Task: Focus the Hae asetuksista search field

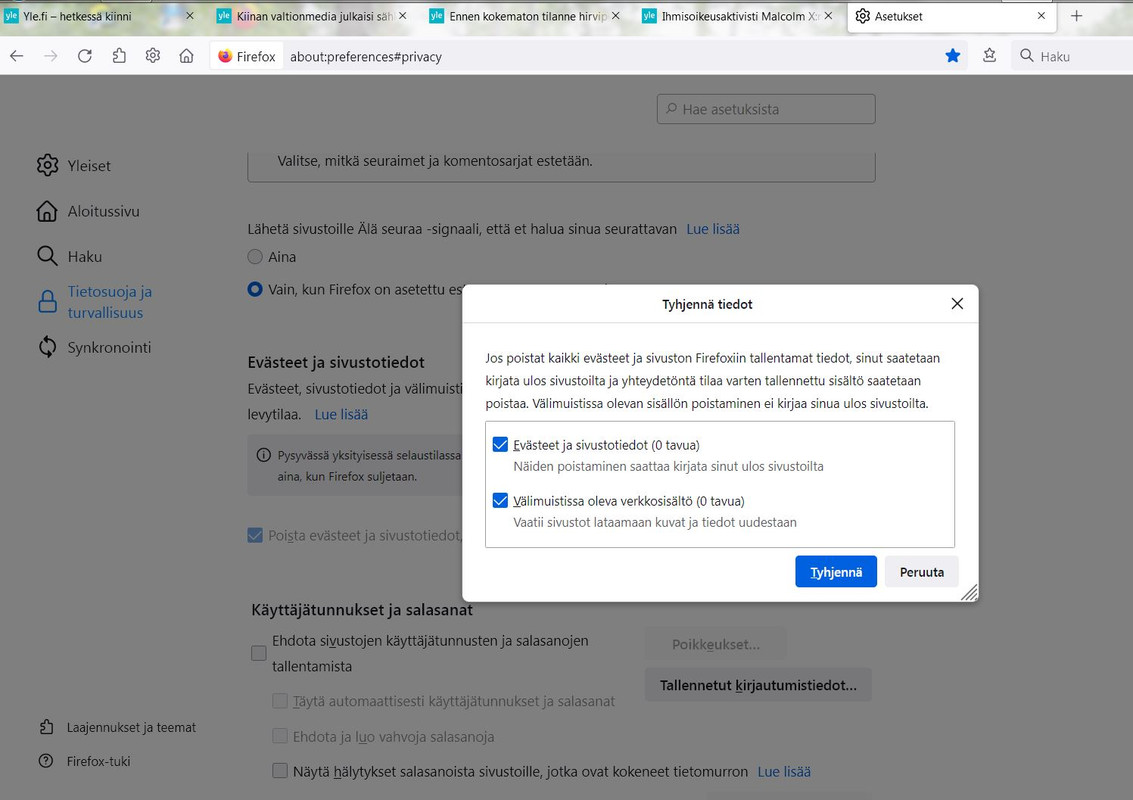Action: click(x=766, y=109)
